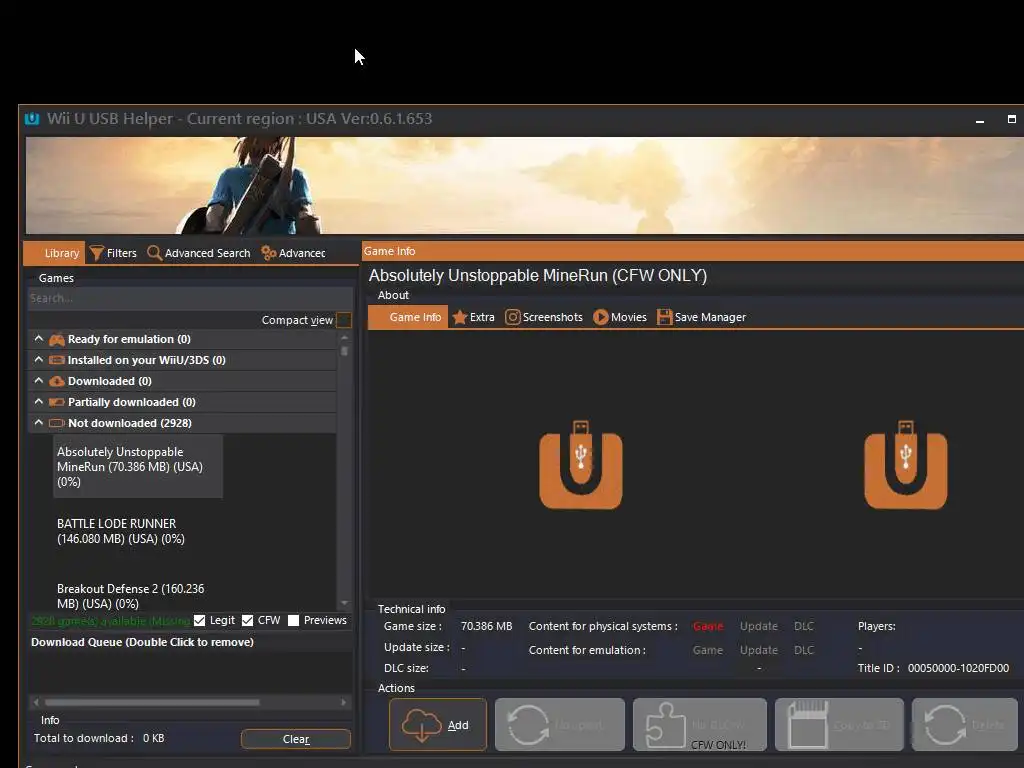Collapse the Ready for emulation group
The width and height of the screenshot is (1024, 768).
coord(39,339)
